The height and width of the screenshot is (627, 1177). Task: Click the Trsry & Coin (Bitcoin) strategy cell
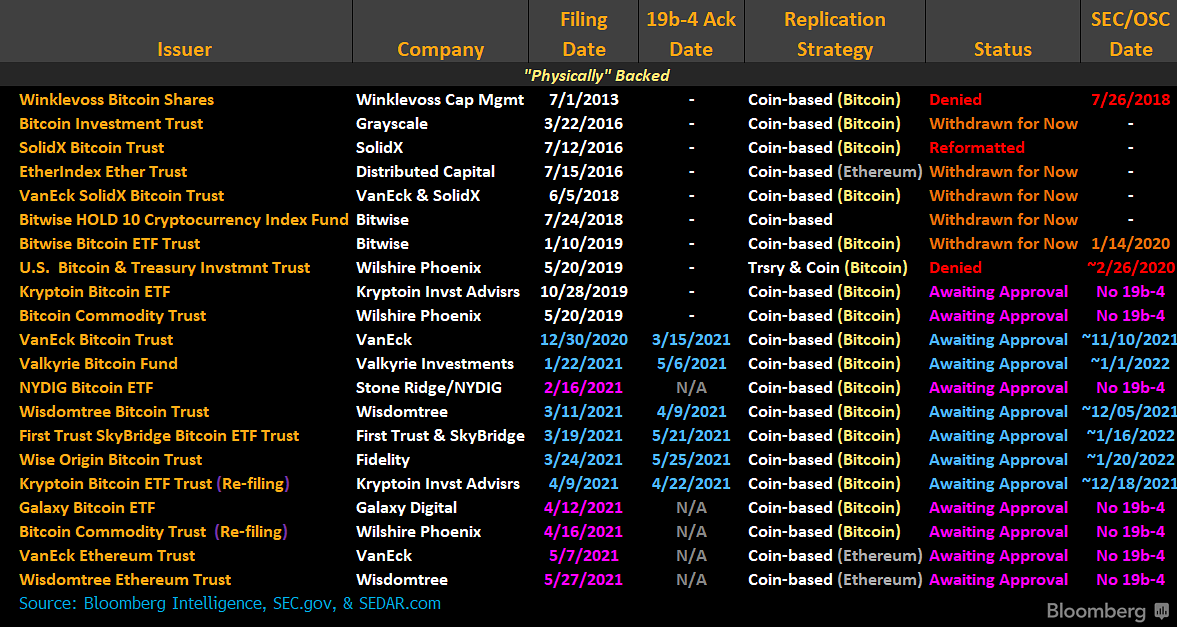pos(827,267)
